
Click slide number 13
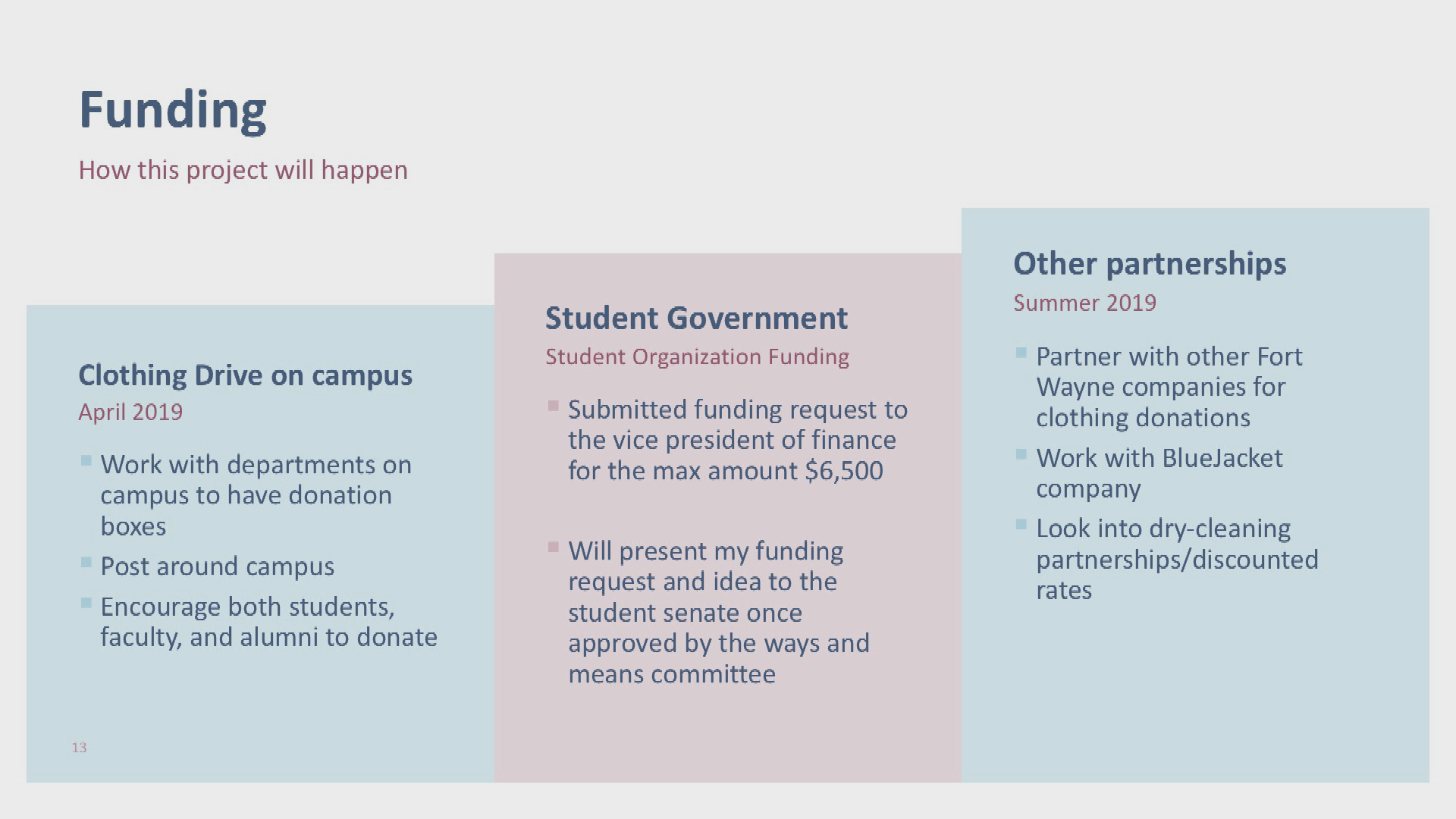80,748
